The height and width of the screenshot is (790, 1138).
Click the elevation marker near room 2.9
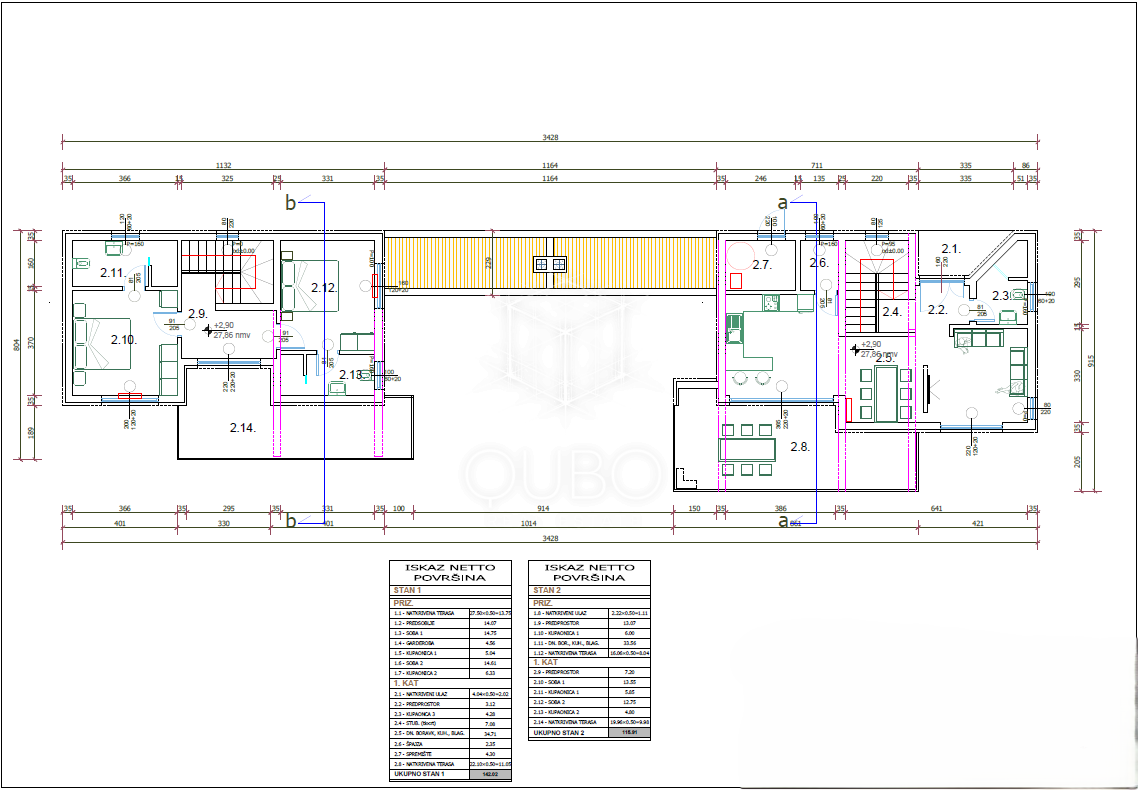(207, 328)
